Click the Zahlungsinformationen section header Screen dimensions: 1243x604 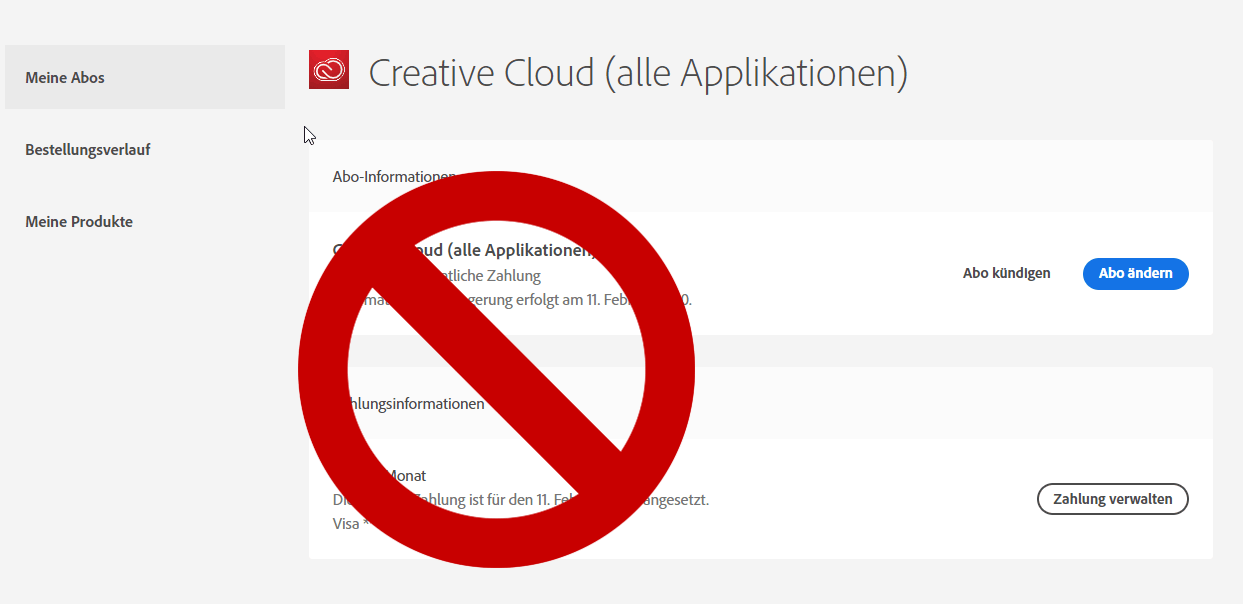click(420, 404)
